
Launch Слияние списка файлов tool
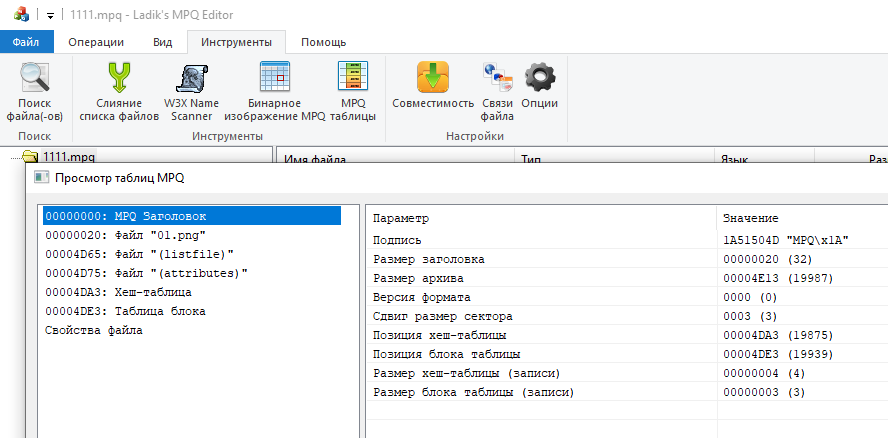click(x=119, y=92)
